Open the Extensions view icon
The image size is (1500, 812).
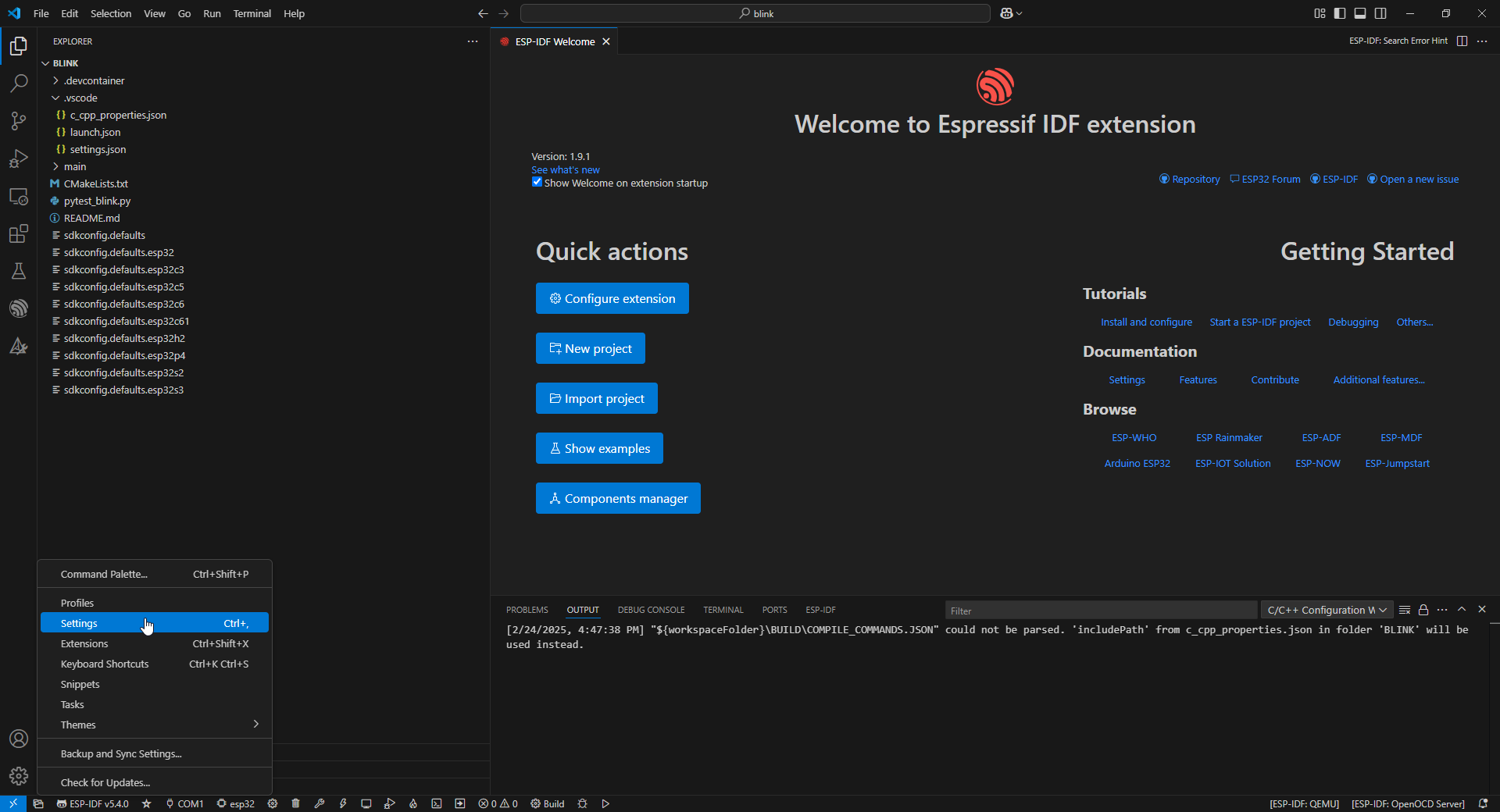[x=19, y=233]
